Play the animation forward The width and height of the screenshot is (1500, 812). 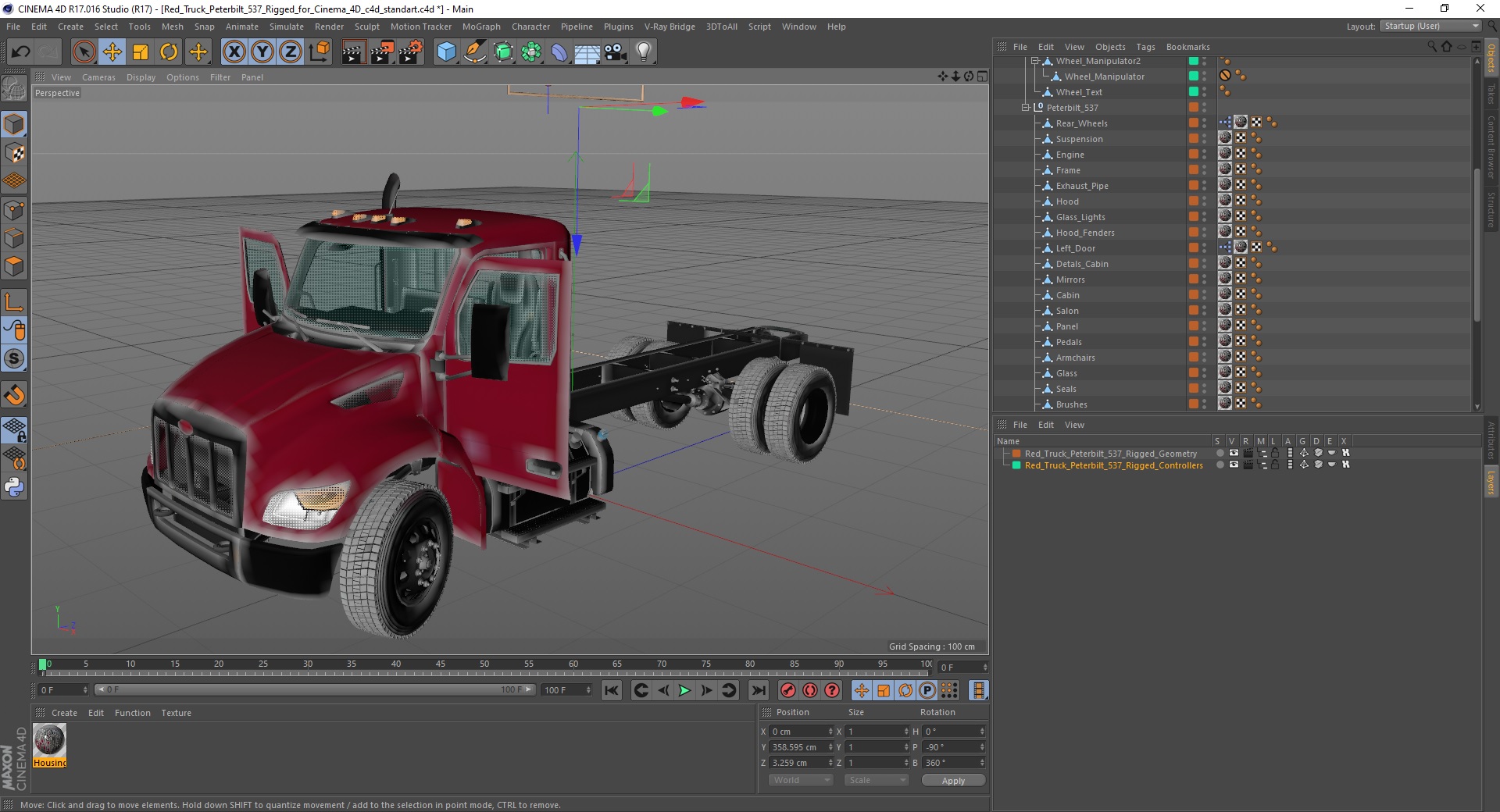coord(684,690)
